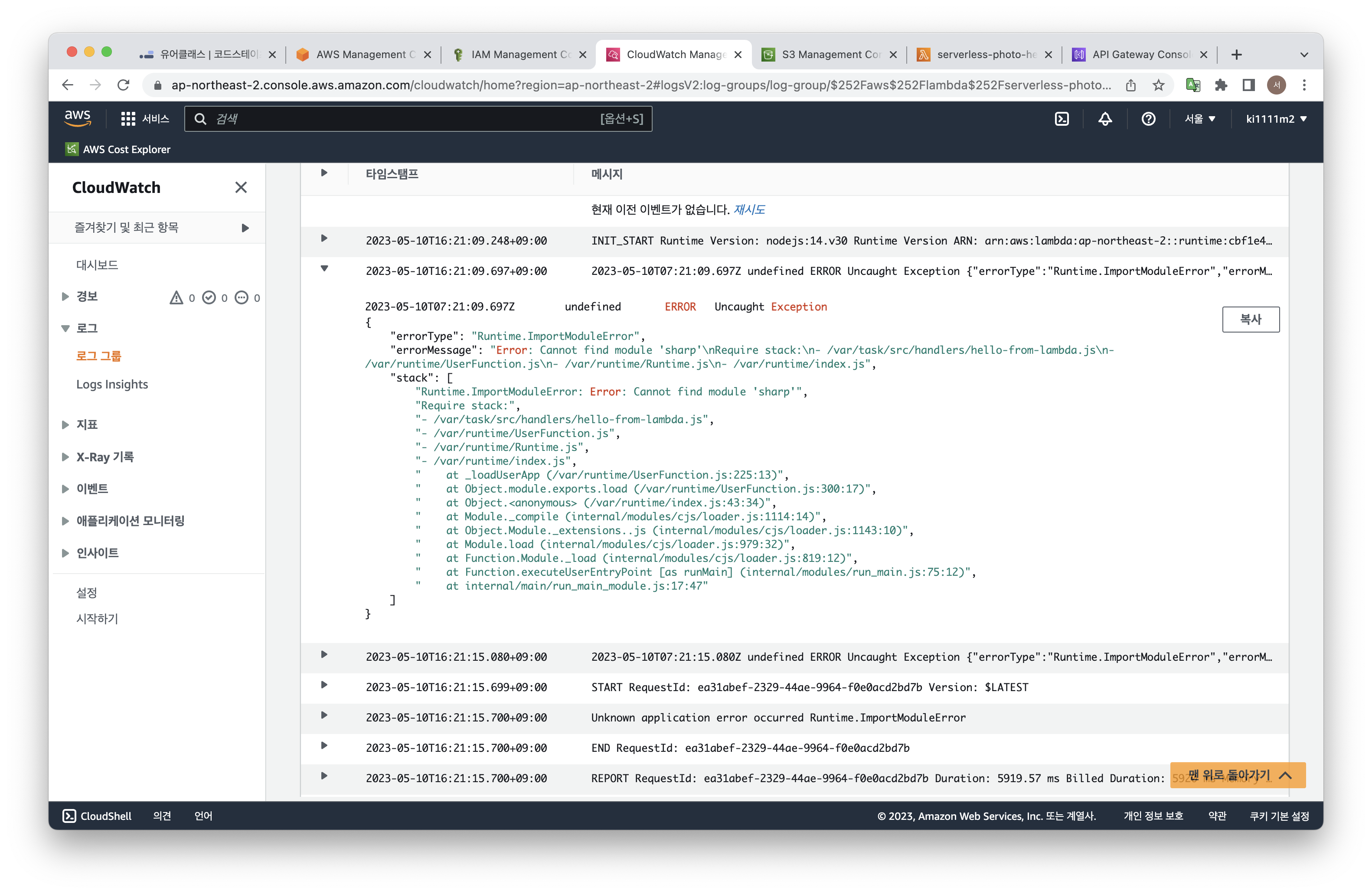This screenshot has height=894, width=1372.
Task: Open 설정 settings in the sidebar
Action: click(x=86, y=593)
